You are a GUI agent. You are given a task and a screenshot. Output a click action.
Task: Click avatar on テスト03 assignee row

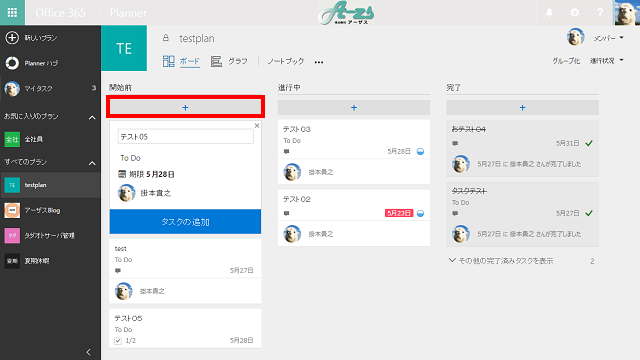click(x=292, y=172)
